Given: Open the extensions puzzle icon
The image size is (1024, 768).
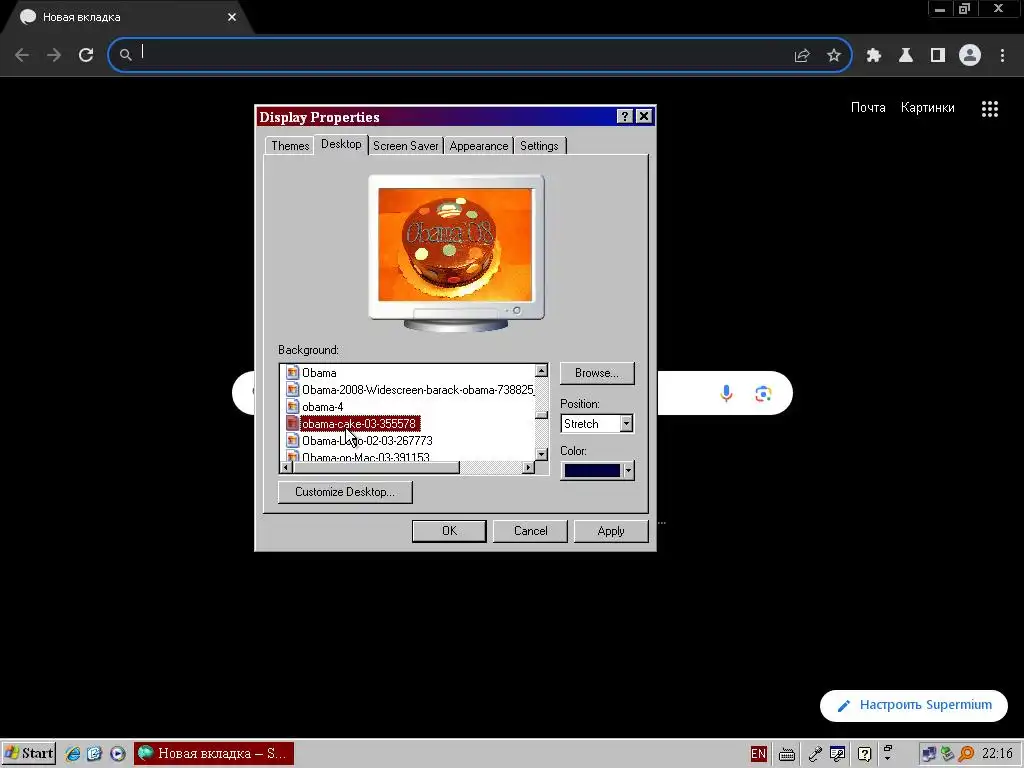Looking at the screenshot, I should [x=874, y=56].
